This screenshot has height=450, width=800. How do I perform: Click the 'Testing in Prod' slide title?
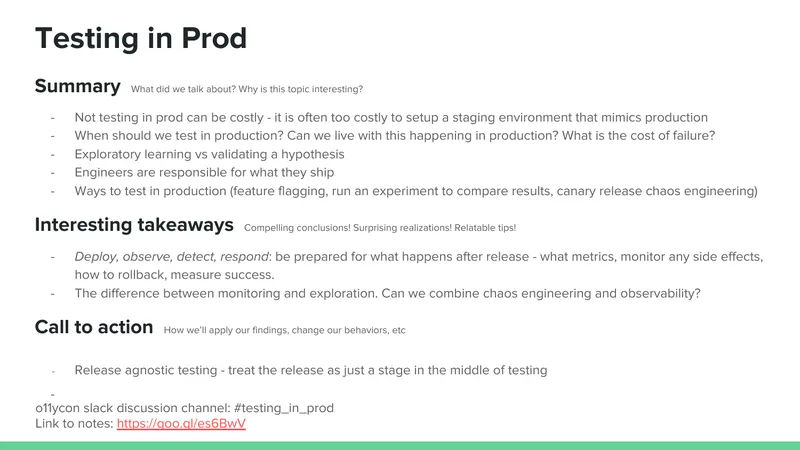pyautogui.click(x=141, y=38)
